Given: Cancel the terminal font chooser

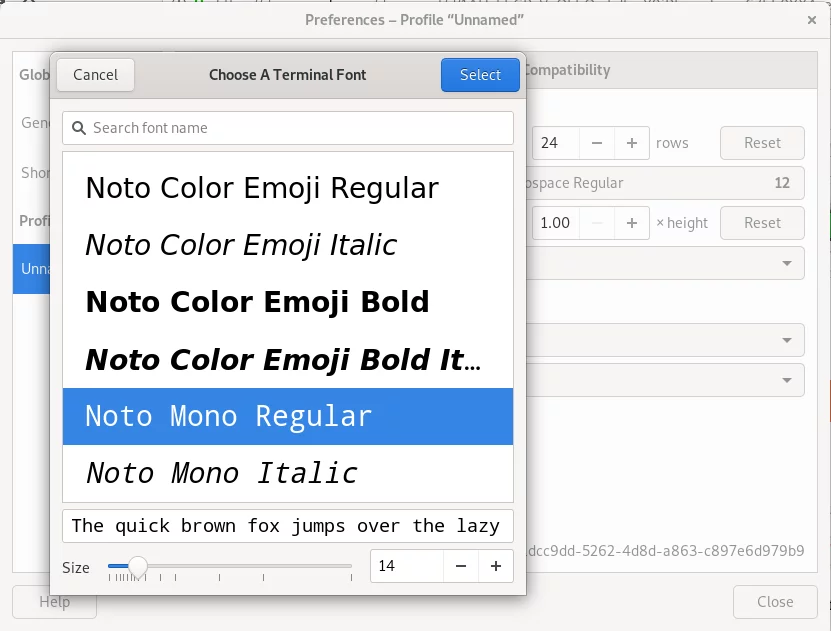Looking at the screenshot, I should pyautogui.click(x=95, y=75).
